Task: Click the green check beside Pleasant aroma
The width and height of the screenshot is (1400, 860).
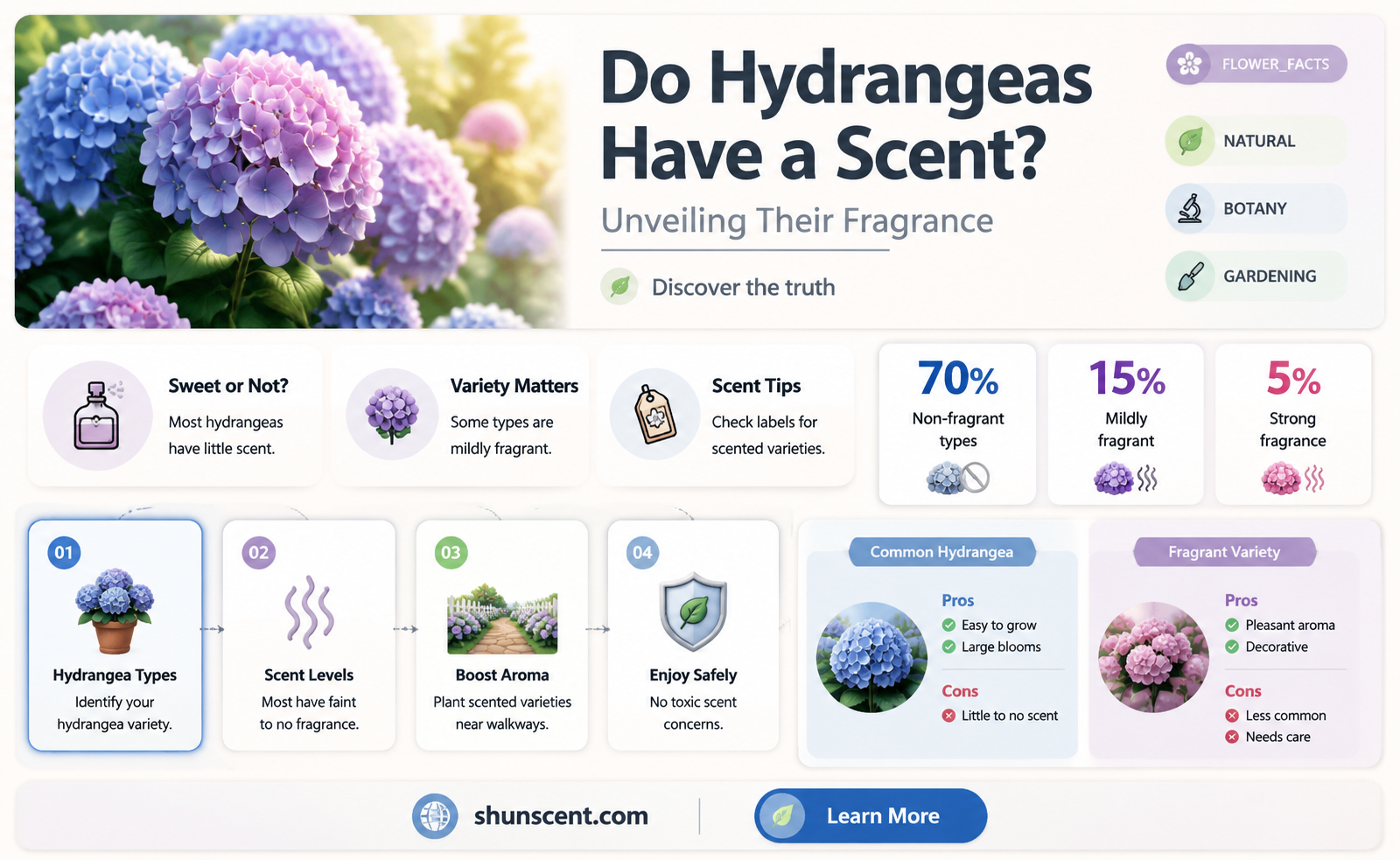Action: (1232, 625)
